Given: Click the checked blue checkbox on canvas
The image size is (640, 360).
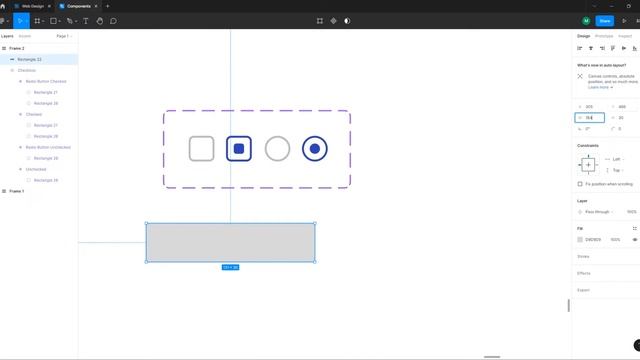Looking at the screenshot, I should pos(239,149).
